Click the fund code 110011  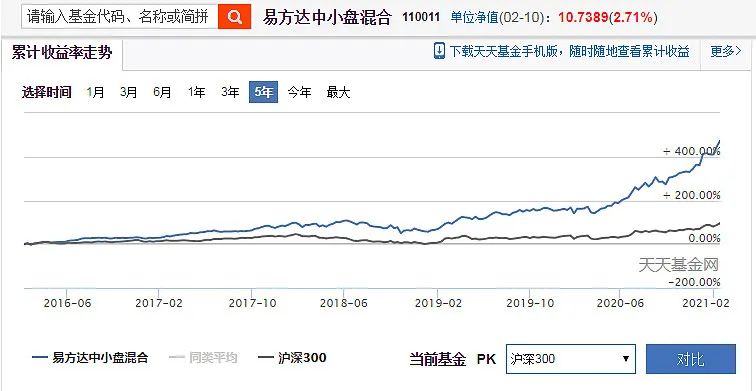point(421,18)
